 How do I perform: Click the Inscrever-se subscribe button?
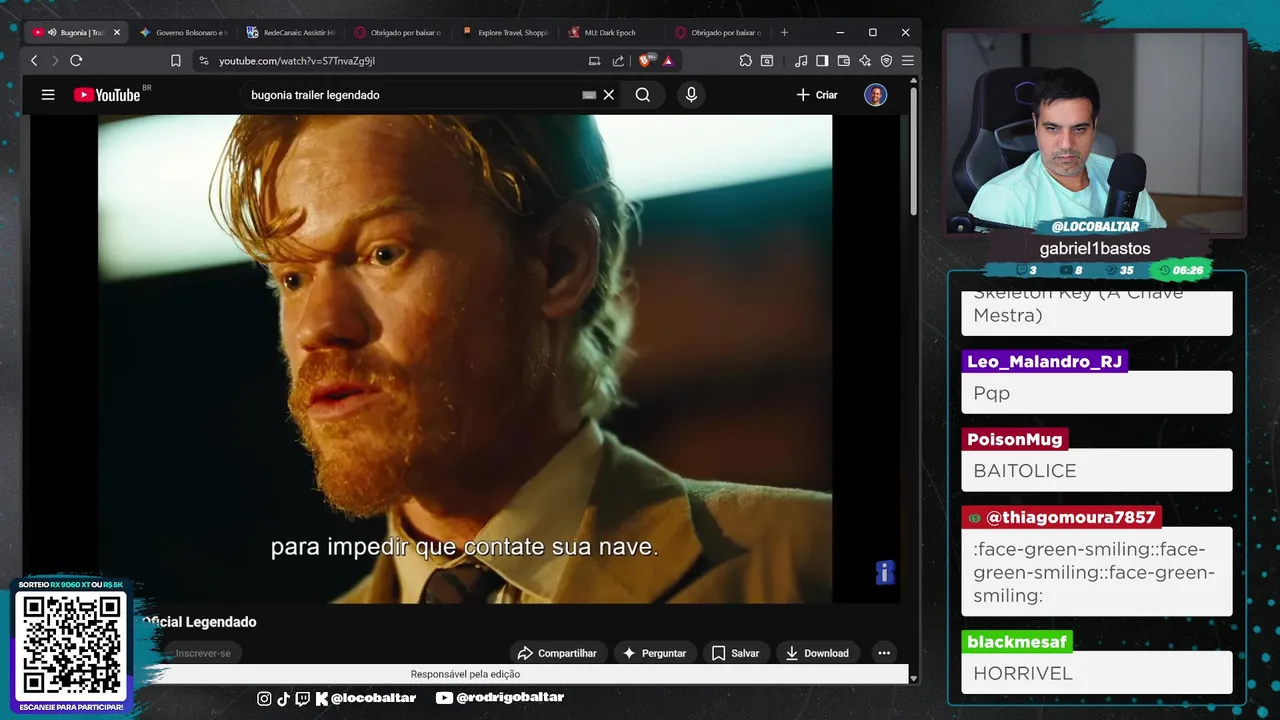[x=203, y=653]
